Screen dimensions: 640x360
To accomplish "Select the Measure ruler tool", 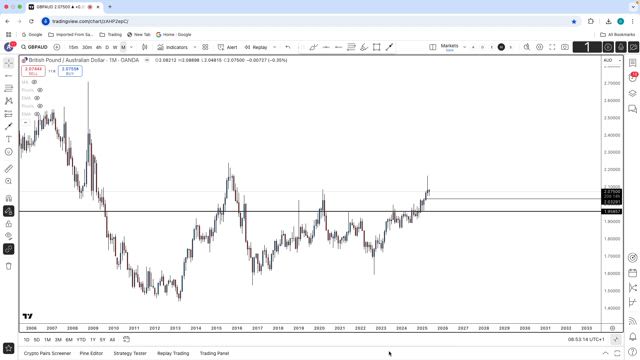I will [x=9, y=169].
